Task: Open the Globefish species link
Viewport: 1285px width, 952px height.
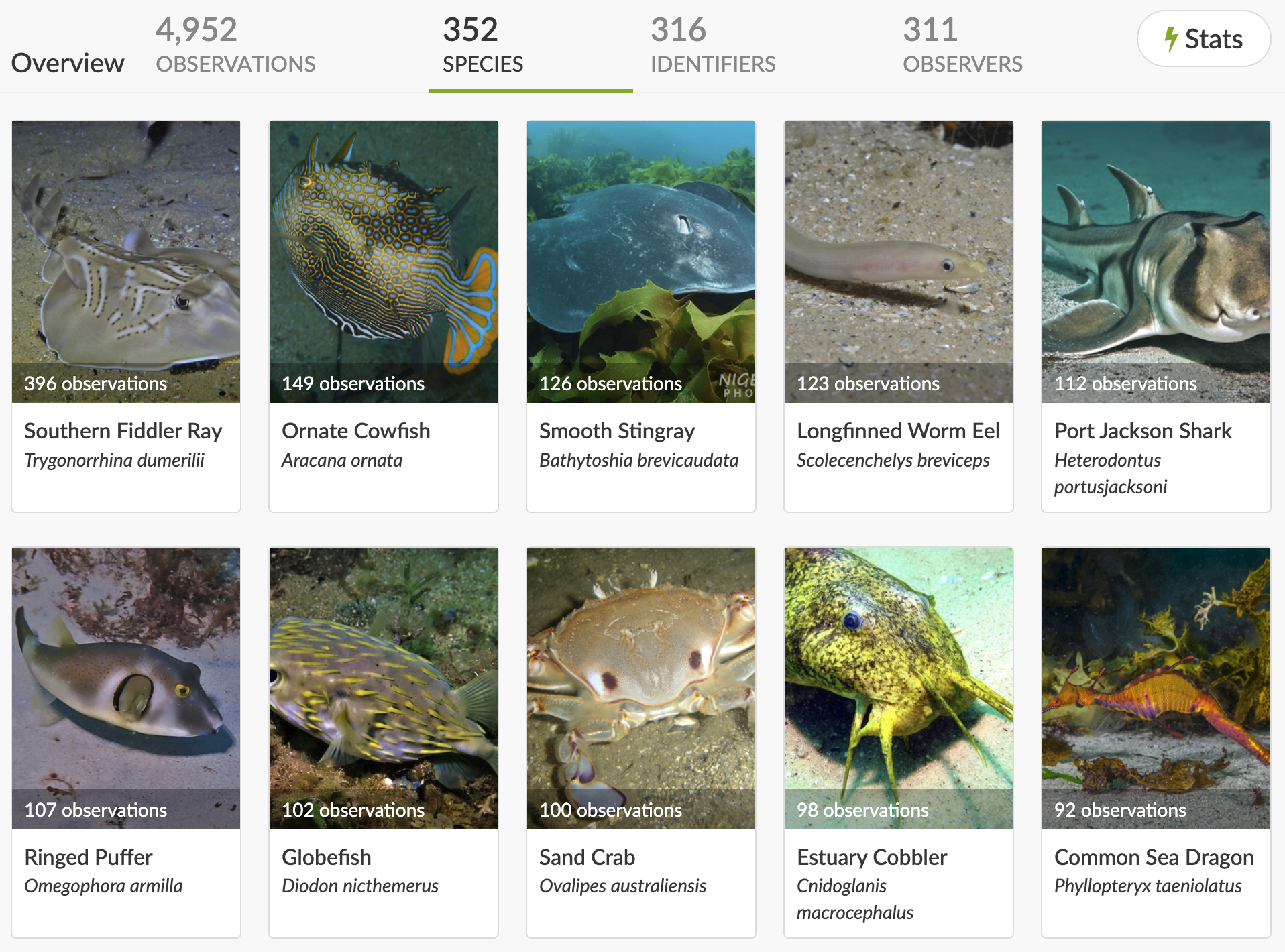Action: coord(327,857)
